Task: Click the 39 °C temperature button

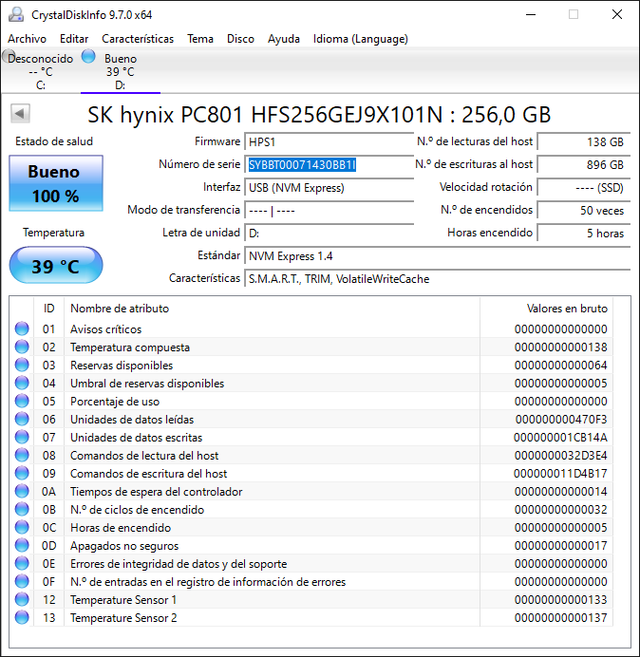Action: (56, 265)
